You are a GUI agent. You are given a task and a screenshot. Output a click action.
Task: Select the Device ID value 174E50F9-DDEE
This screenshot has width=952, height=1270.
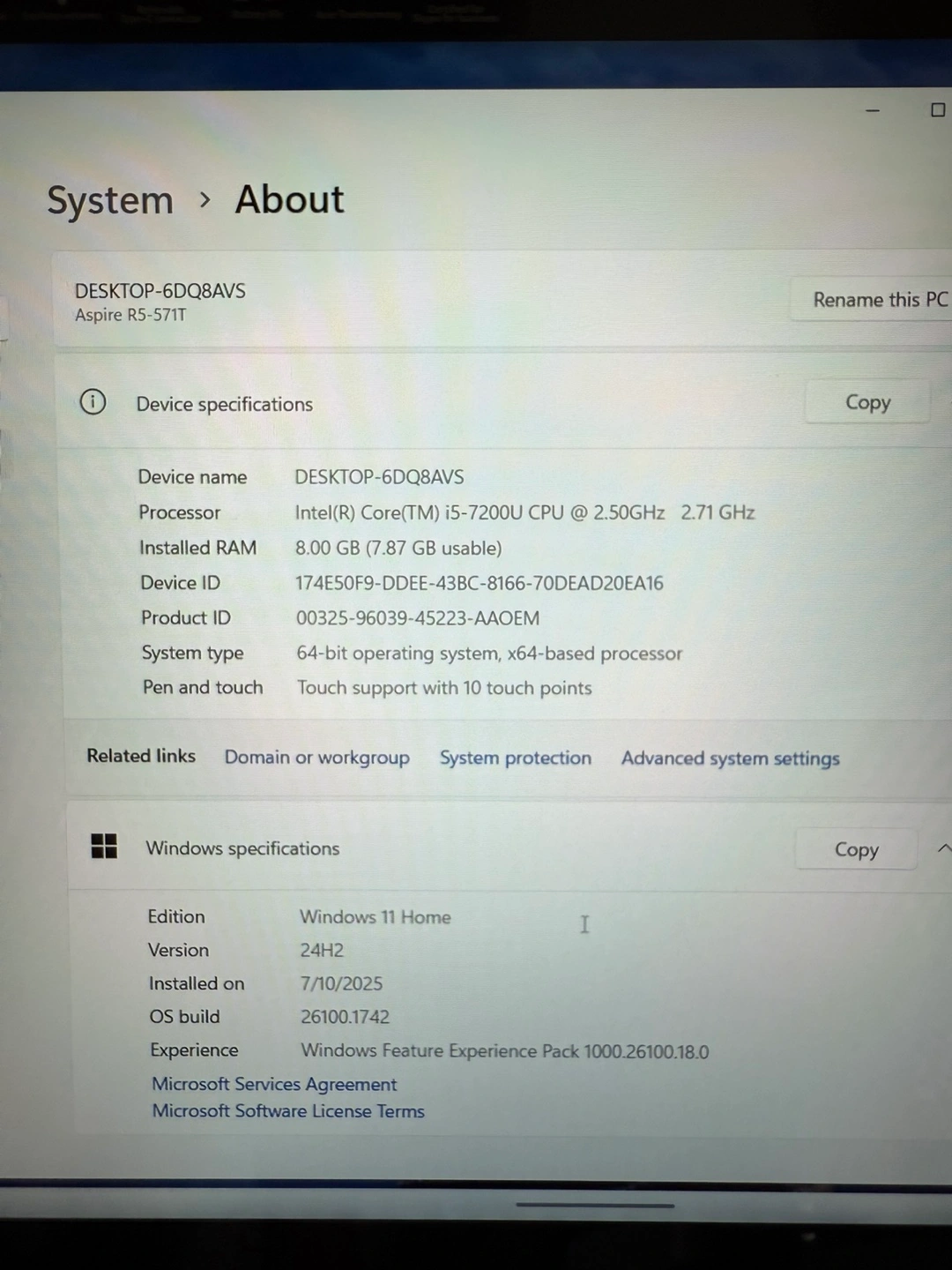coord(480,583)
